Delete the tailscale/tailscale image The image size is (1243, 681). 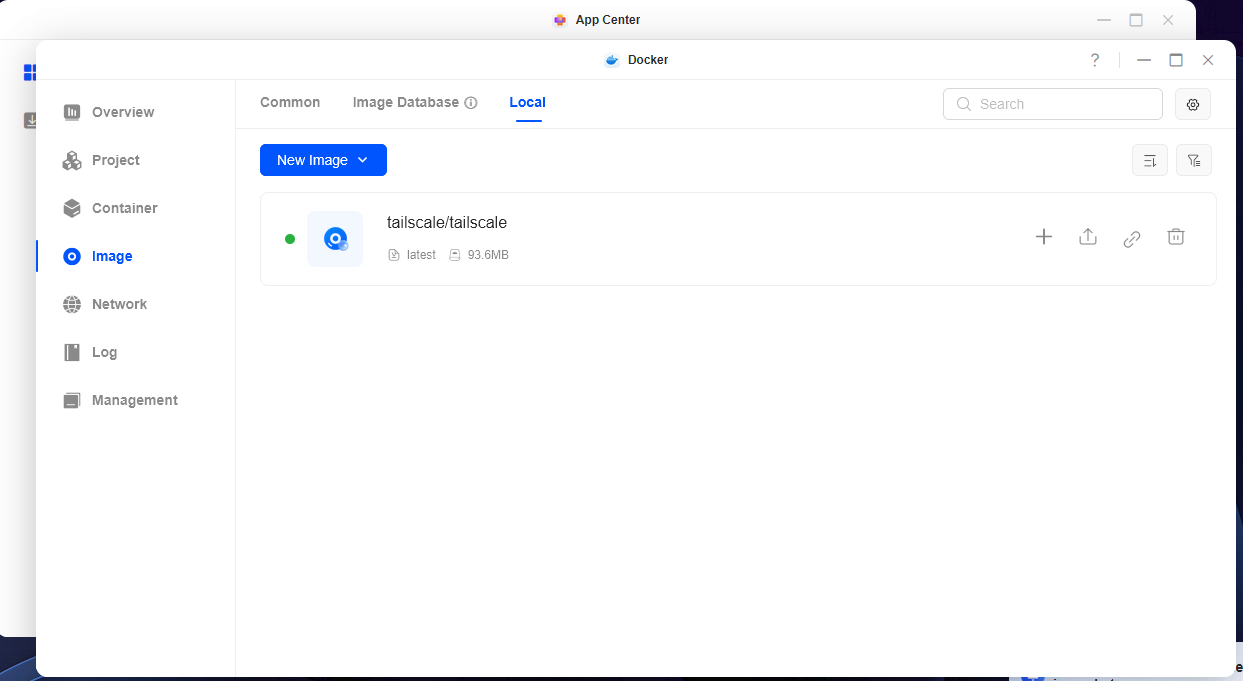click(x=1176, y=237)
